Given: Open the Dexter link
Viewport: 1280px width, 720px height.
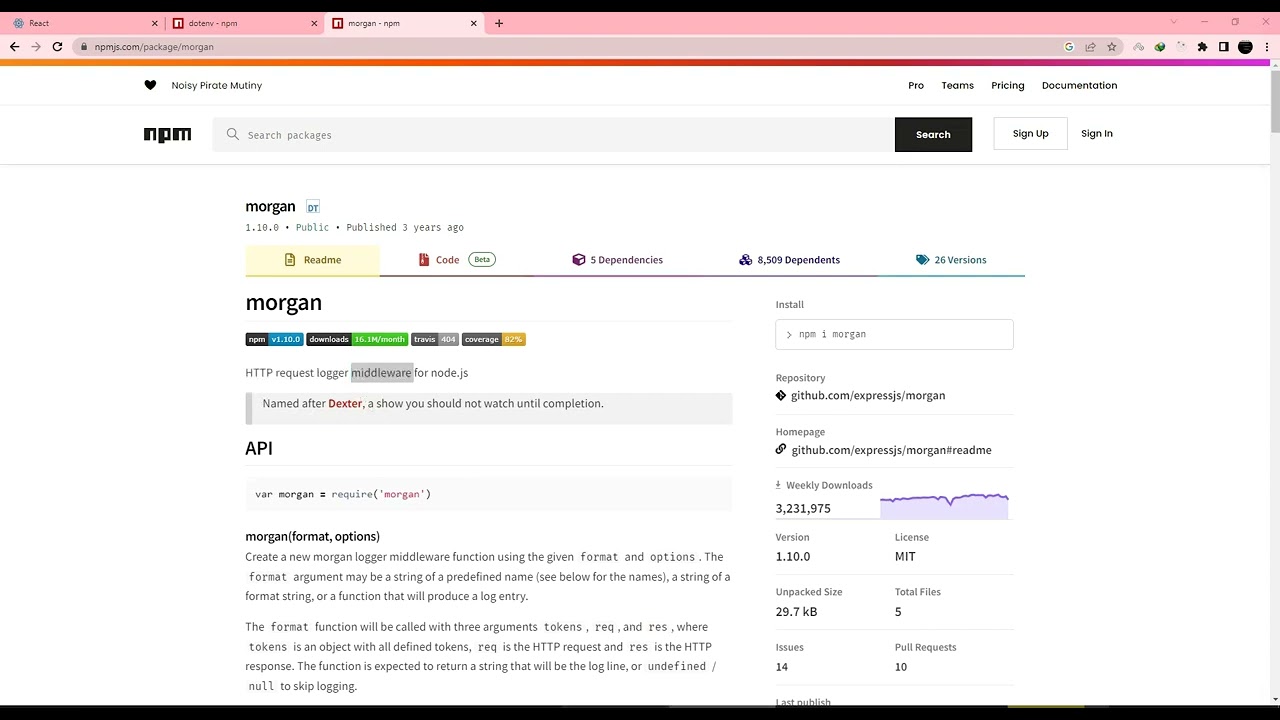Looking at the screenshot, I should [345, 404].
